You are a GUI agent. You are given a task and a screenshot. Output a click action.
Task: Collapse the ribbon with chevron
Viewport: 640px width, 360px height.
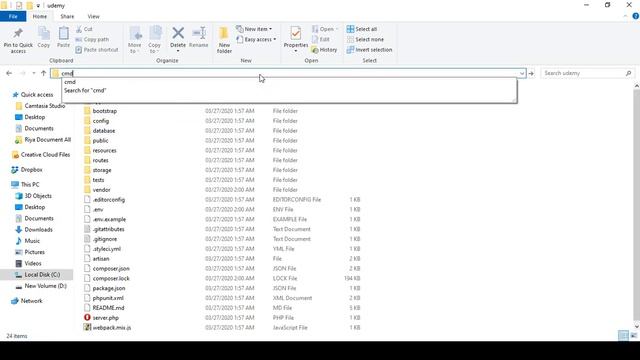[625, 16]
